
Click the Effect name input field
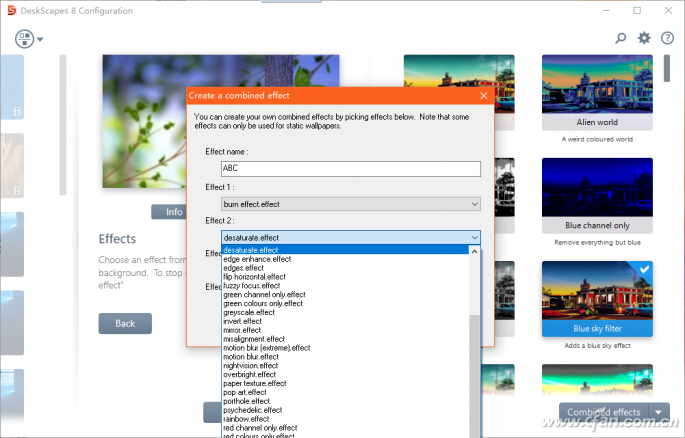point(351,169)
